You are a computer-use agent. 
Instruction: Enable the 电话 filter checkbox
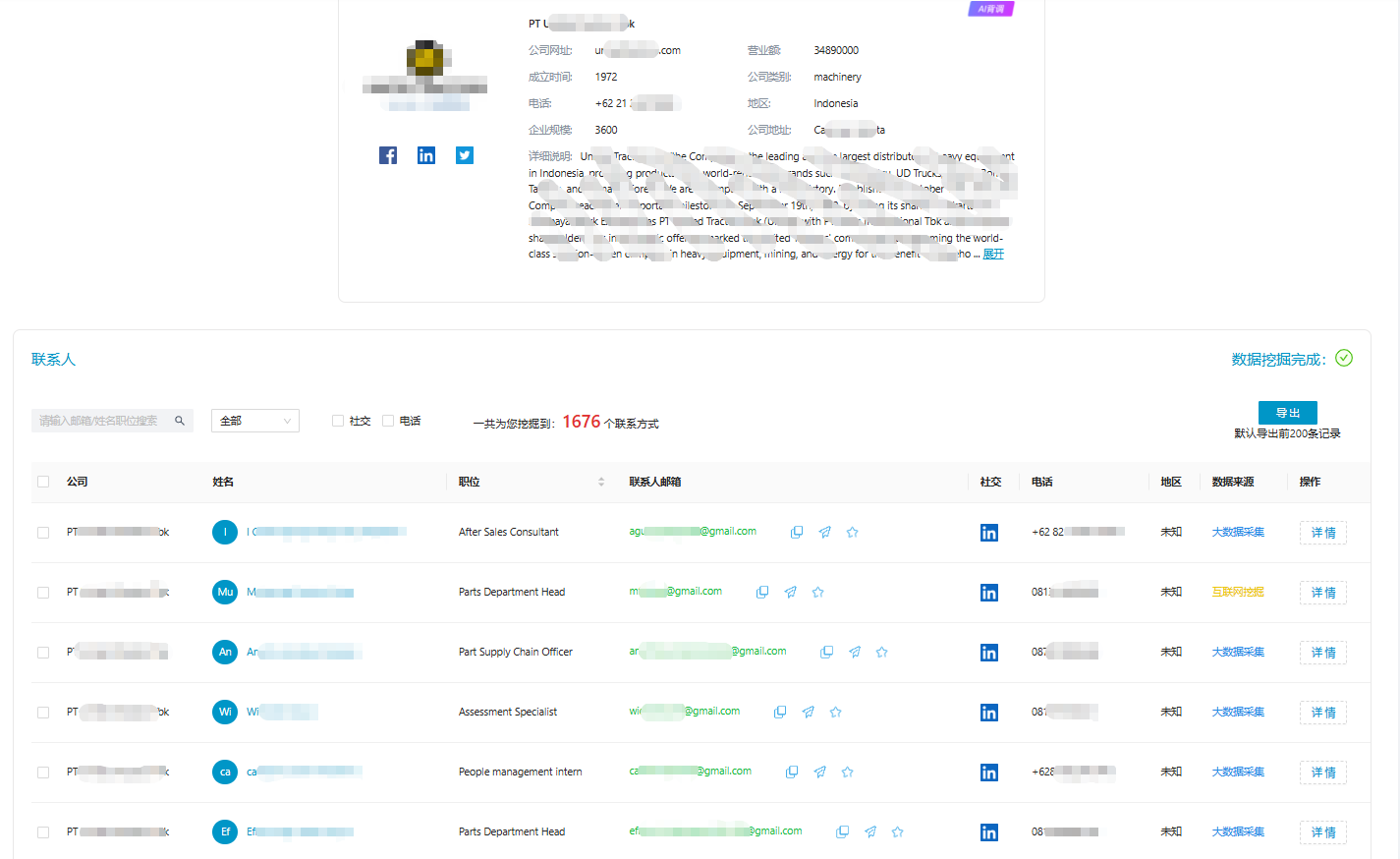pos(388,421)
